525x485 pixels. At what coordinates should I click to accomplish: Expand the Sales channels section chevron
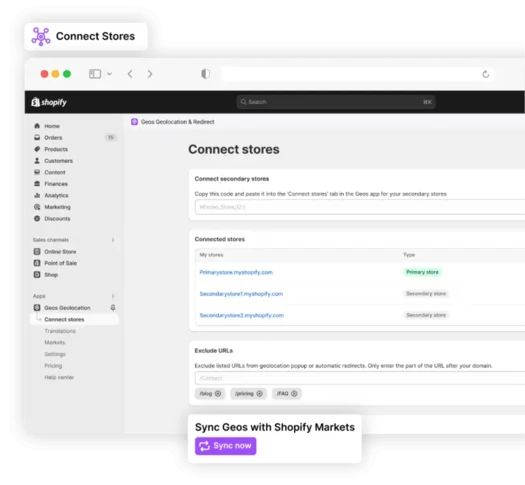pos(113,240)
